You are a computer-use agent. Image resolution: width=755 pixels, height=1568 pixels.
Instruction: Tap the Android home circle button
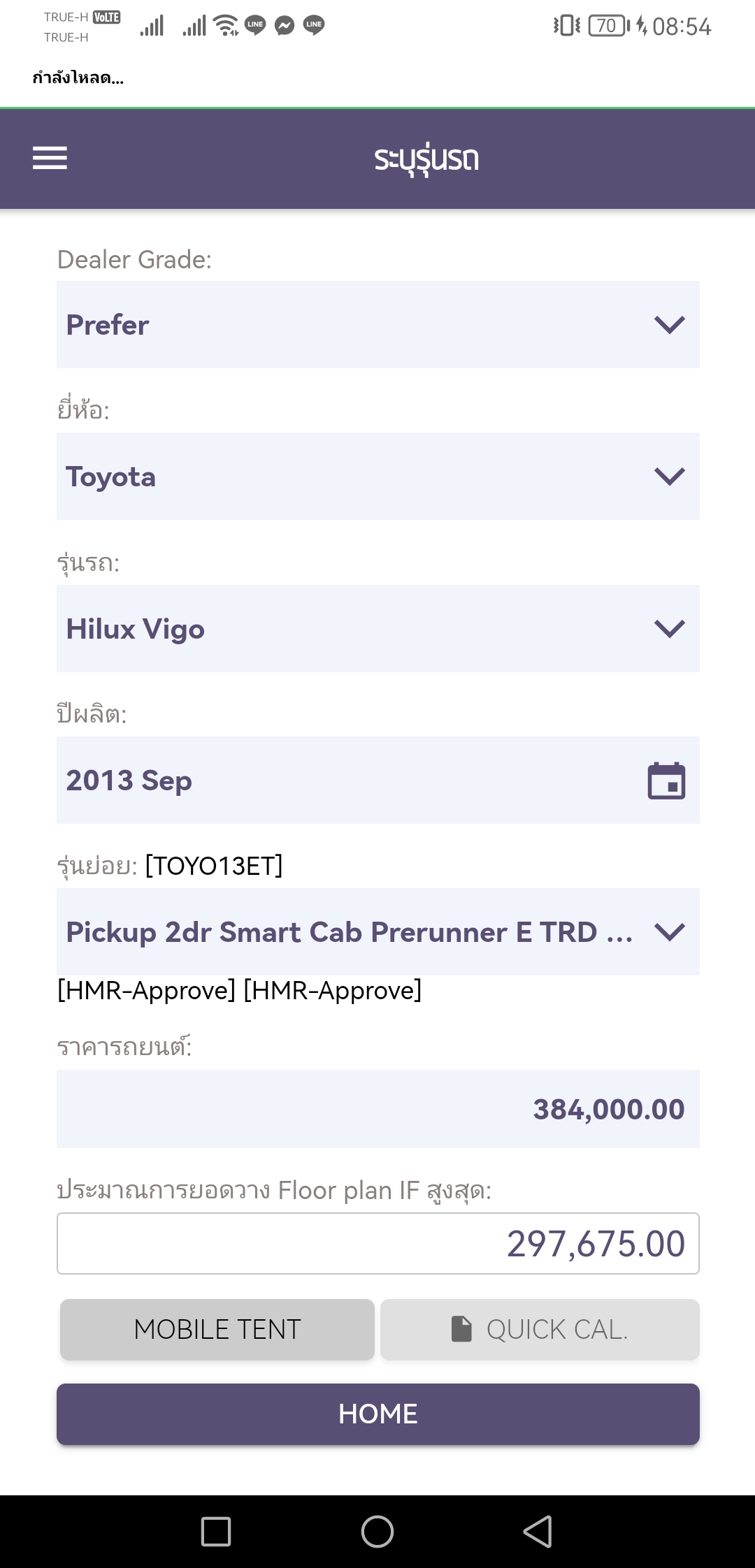pos(377,1532)
